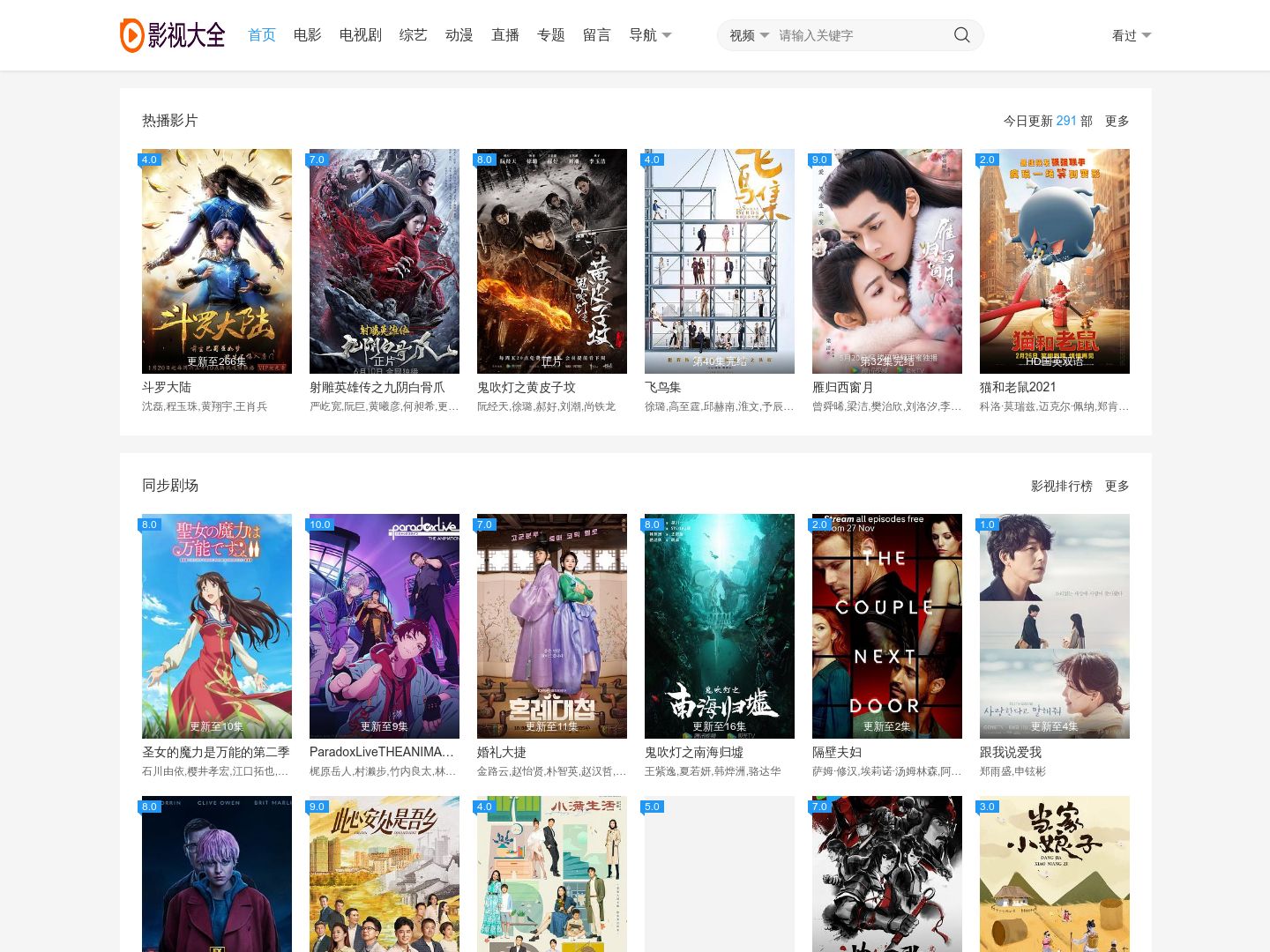
Task: Click the cast text 沈磊,程玉珠,黄翔宇,王肖兵
Action: point(205,406)
